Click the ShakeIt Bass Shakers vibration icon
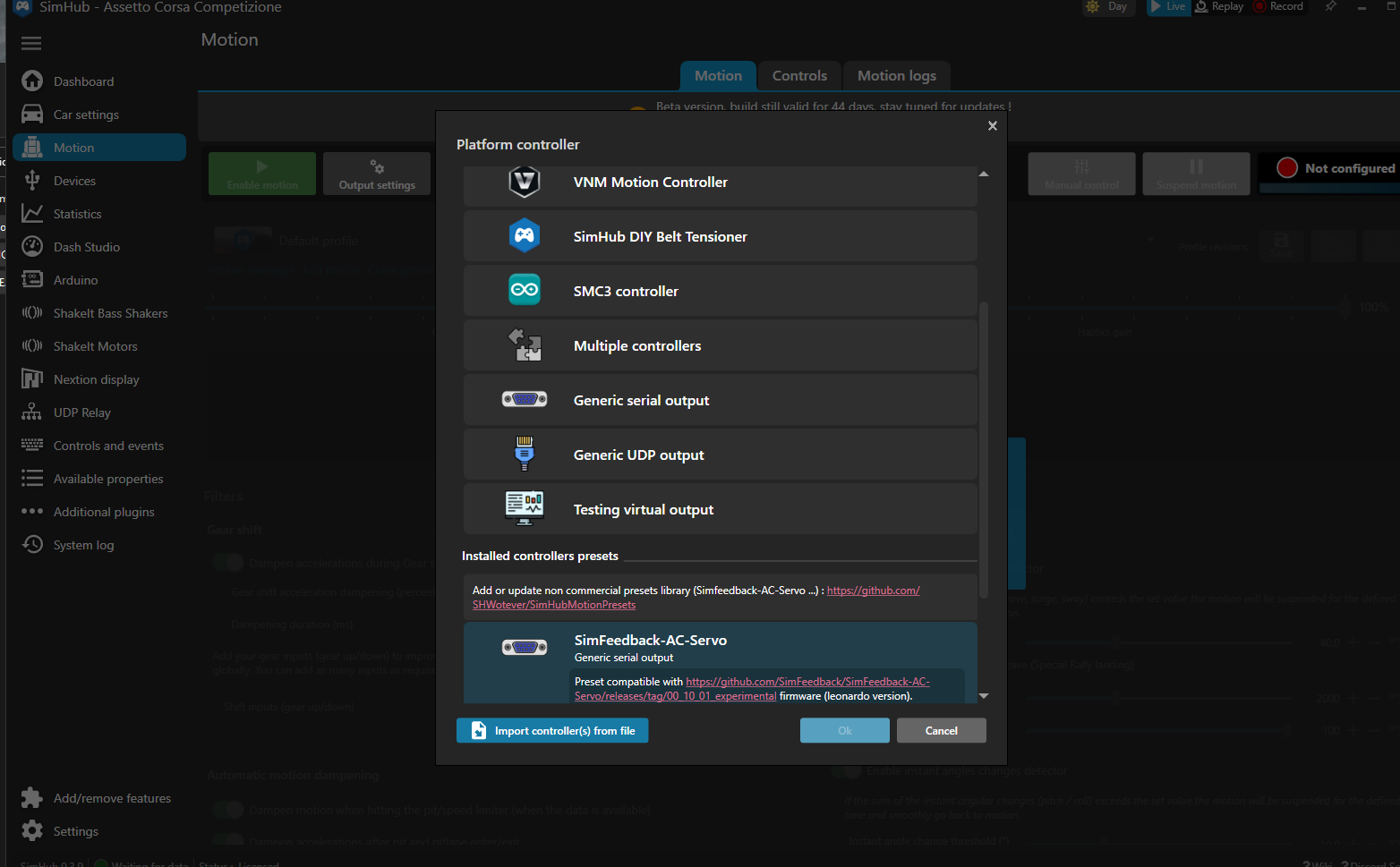This screenshot has width=1400, height=867. click(x=32, y=313)
